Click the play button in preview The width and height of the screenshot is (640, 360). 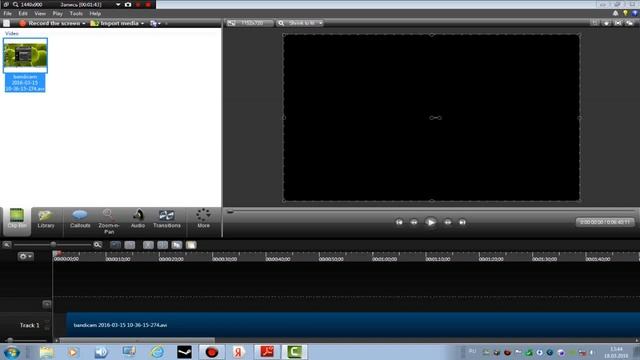coord(431,222)
